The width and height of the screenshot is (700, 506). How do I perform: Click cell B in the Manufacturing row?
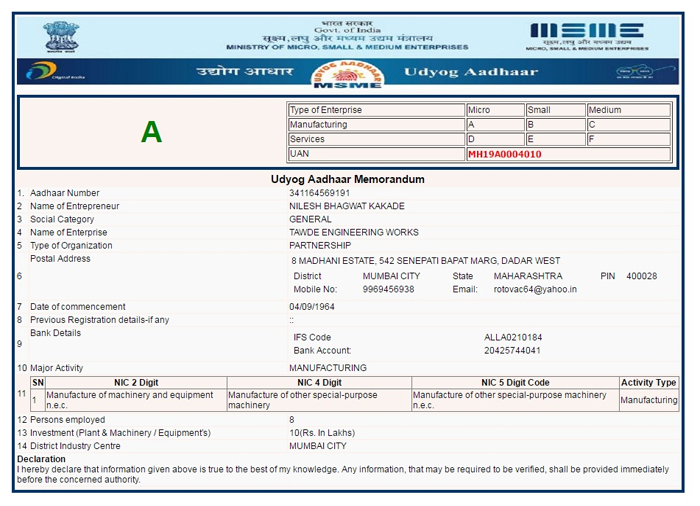coord(555,125)
